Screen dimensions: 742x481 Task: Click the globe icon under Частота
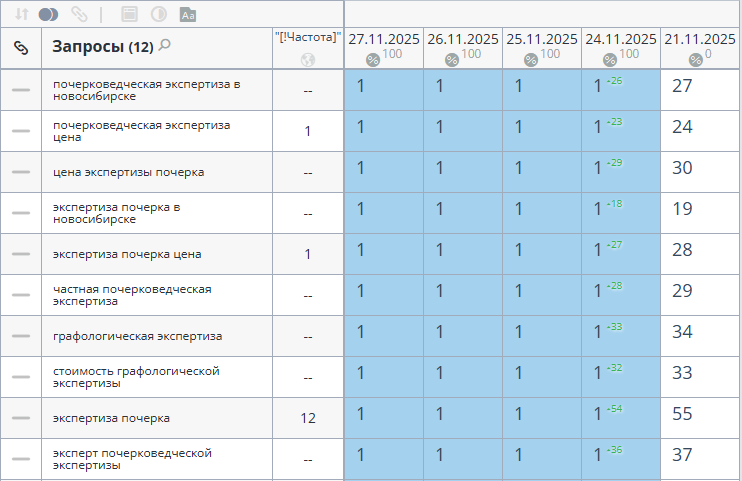(307, 60)
